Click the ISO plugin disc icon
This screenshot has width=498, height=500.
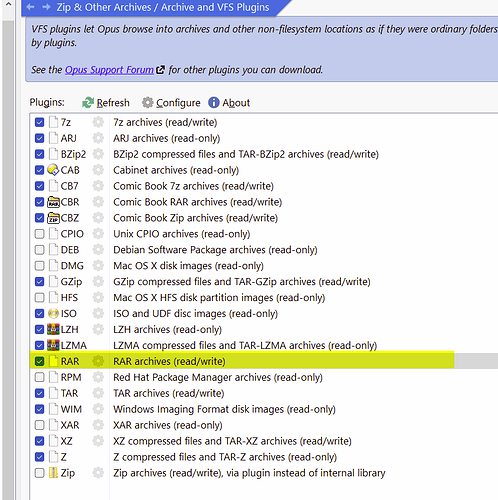(x=53, y=313)
